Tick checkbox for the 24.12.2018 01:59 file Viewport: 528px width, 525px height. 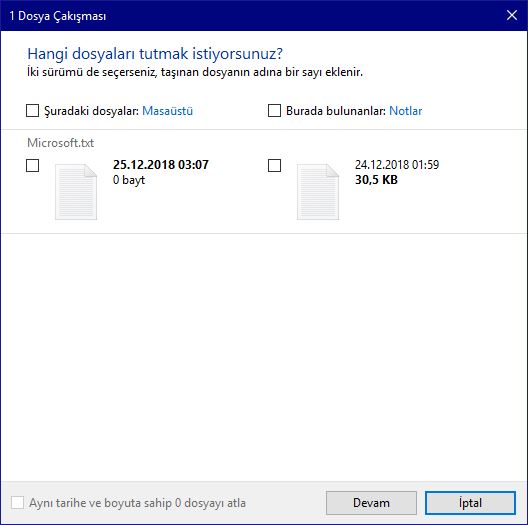(274, 165)
